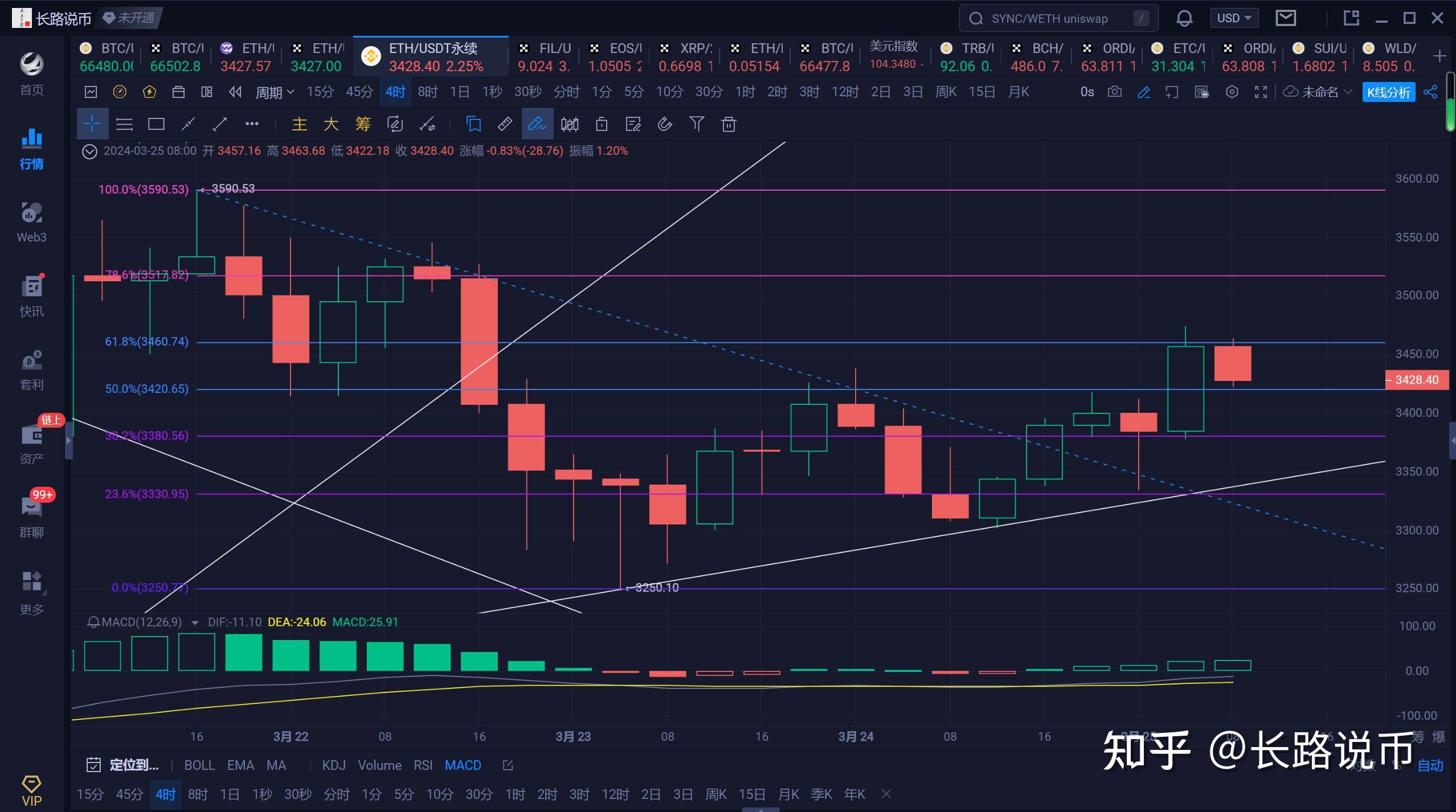Click the magnet snap tool icon
The image size is (1456, 812).
(x=665, y=124)
